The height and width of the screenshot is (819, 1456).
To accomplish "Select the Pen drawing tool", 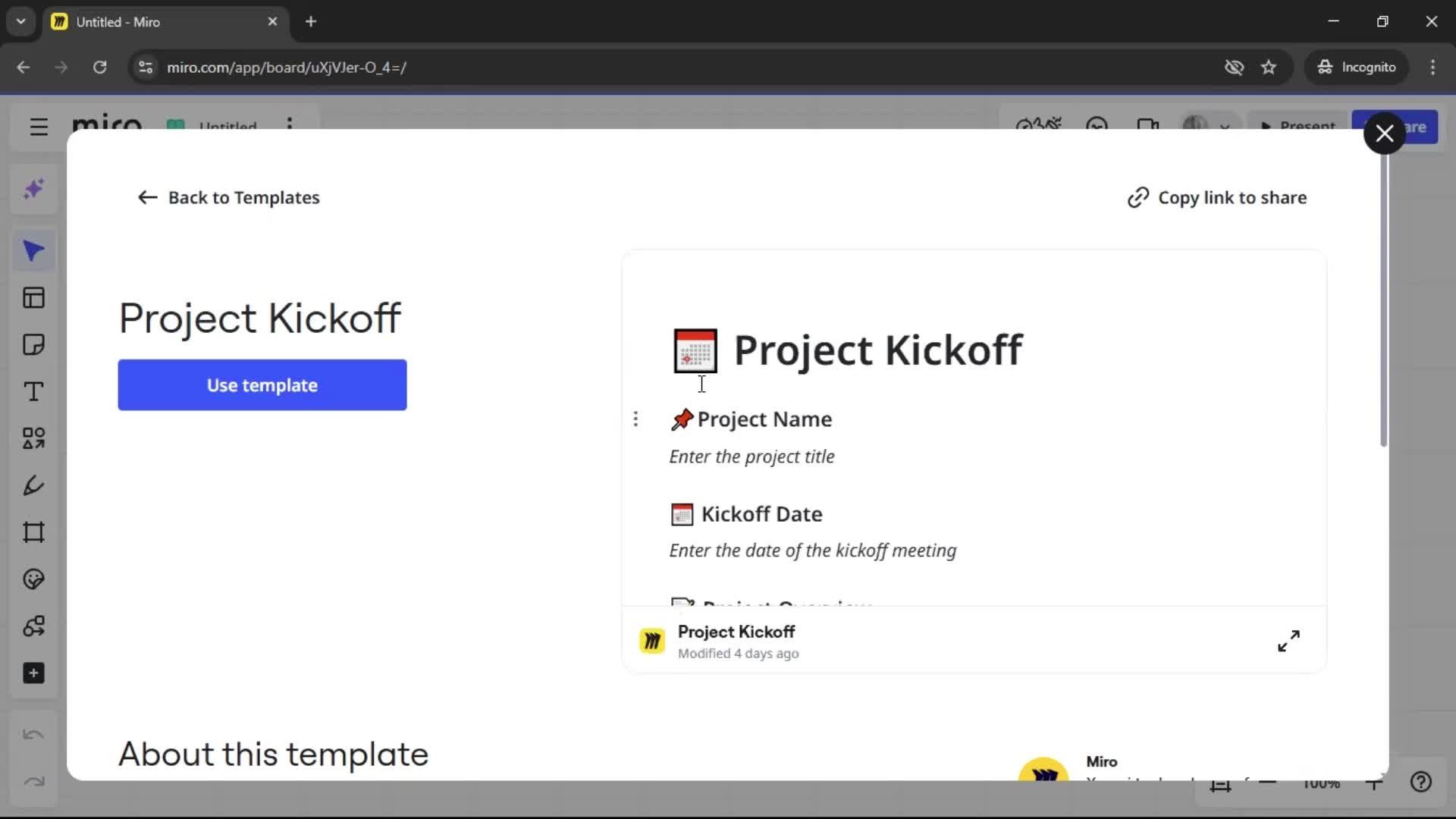I will coord(33,485).
